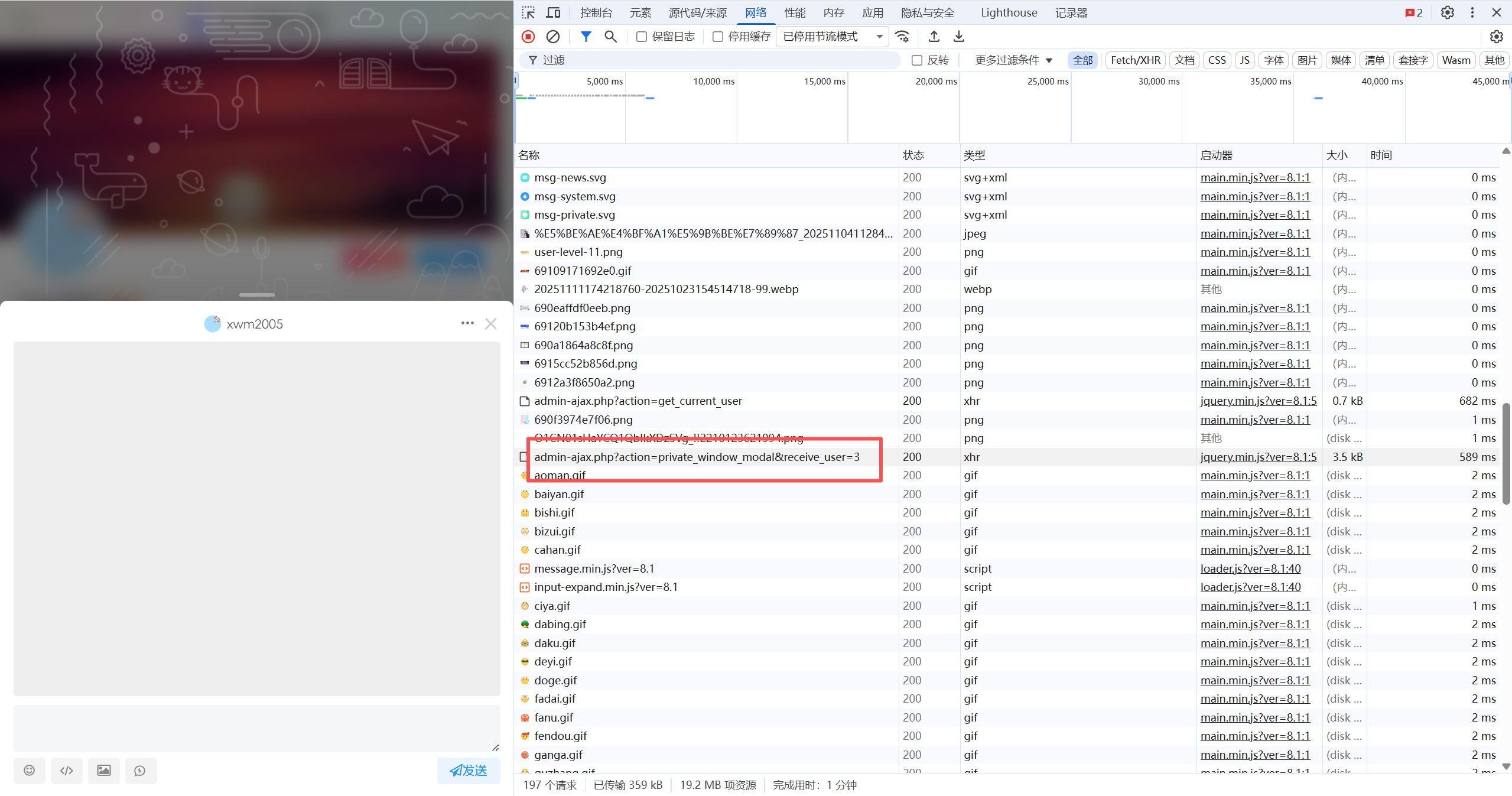Click the import HAR upload icon
Viewport: 1512px width, 796px height.
click(934, 37)
